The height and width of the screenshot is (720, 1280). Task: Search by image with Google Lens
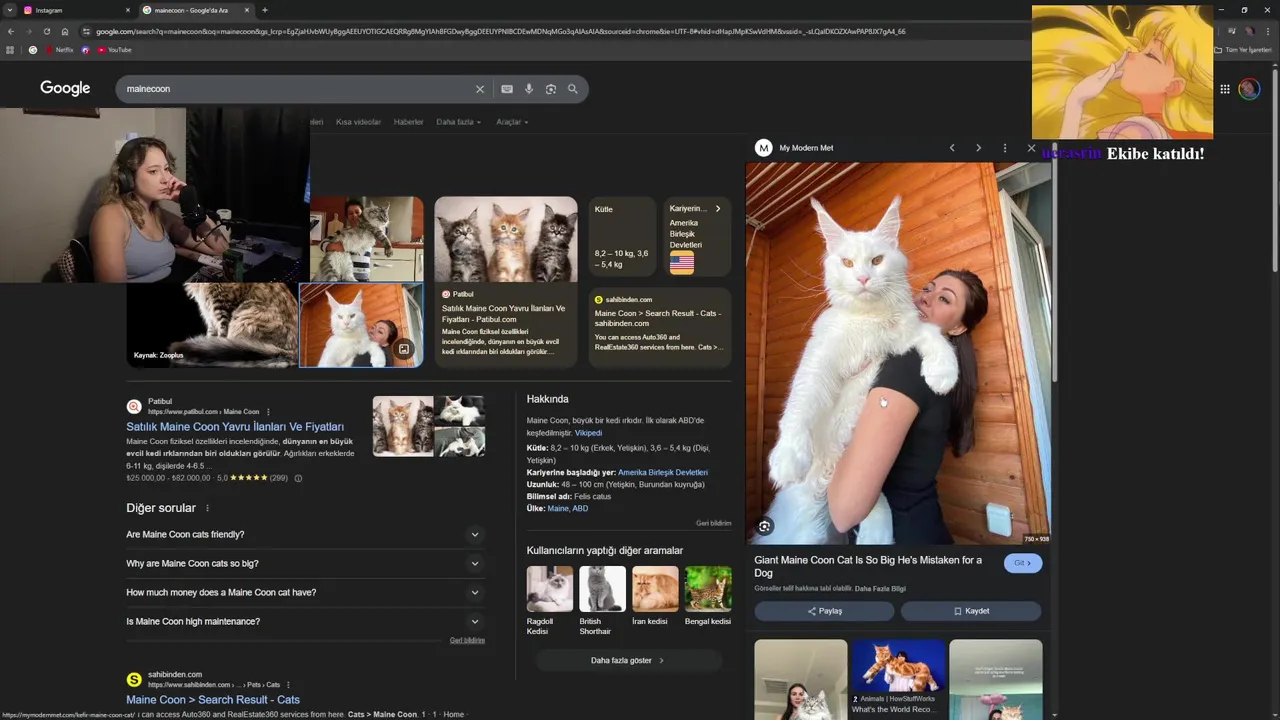pyautogui.click(x=551, y=89)
